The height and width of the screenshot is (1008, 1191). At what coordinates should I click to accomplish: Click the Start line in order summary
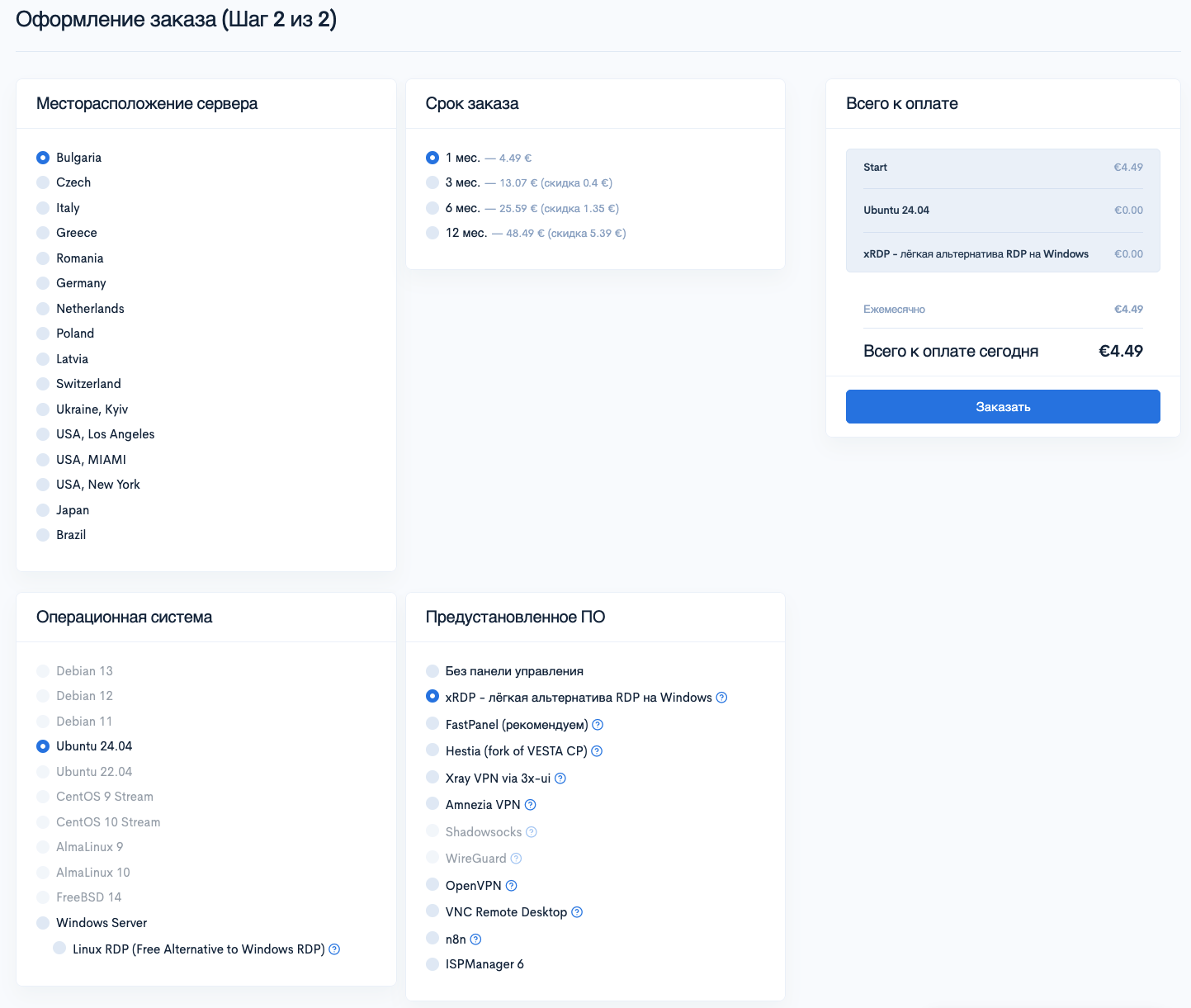[1003, 168]
